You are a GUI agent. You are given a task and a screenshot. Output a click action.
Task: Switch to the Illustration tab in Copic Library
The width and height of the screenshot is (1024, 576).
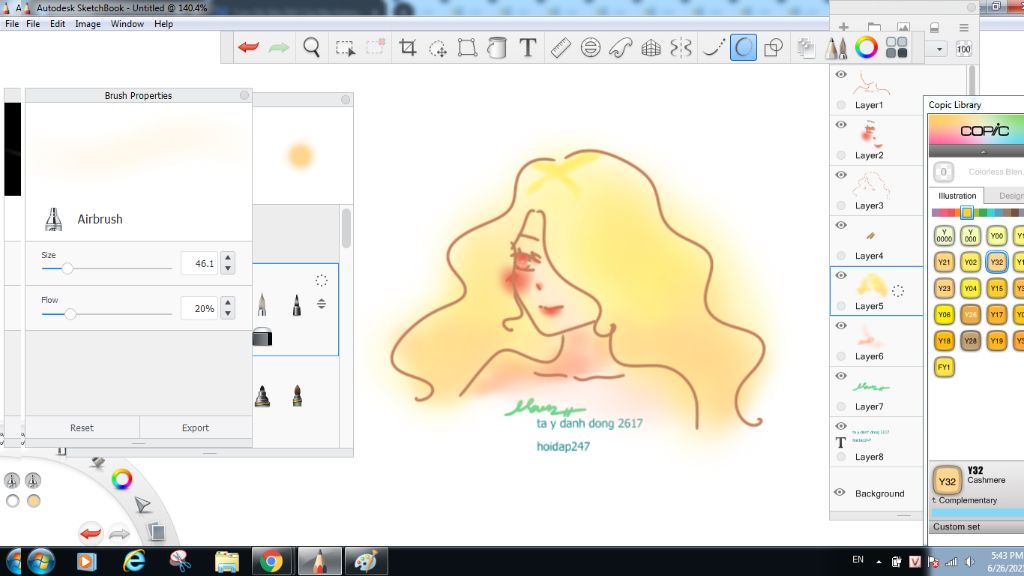(957, 195)
